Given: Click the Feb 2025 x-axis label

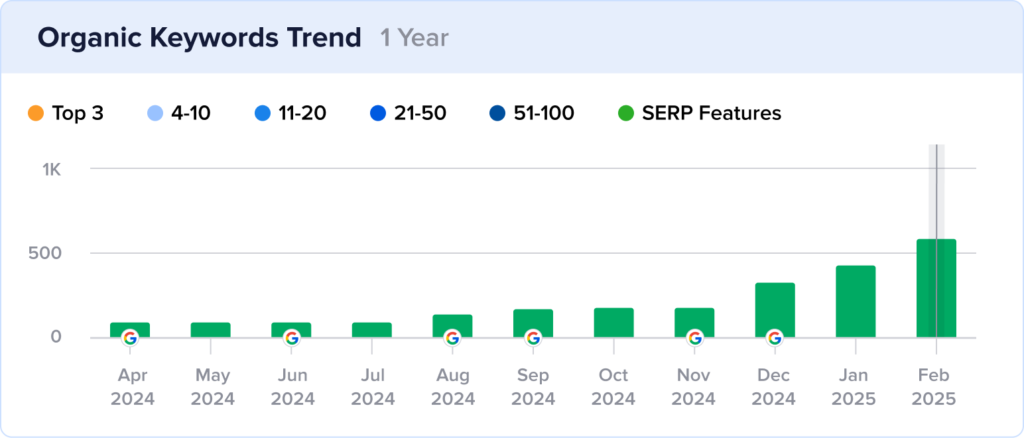Looking at the screenshot, I should (x=936, y=387).
